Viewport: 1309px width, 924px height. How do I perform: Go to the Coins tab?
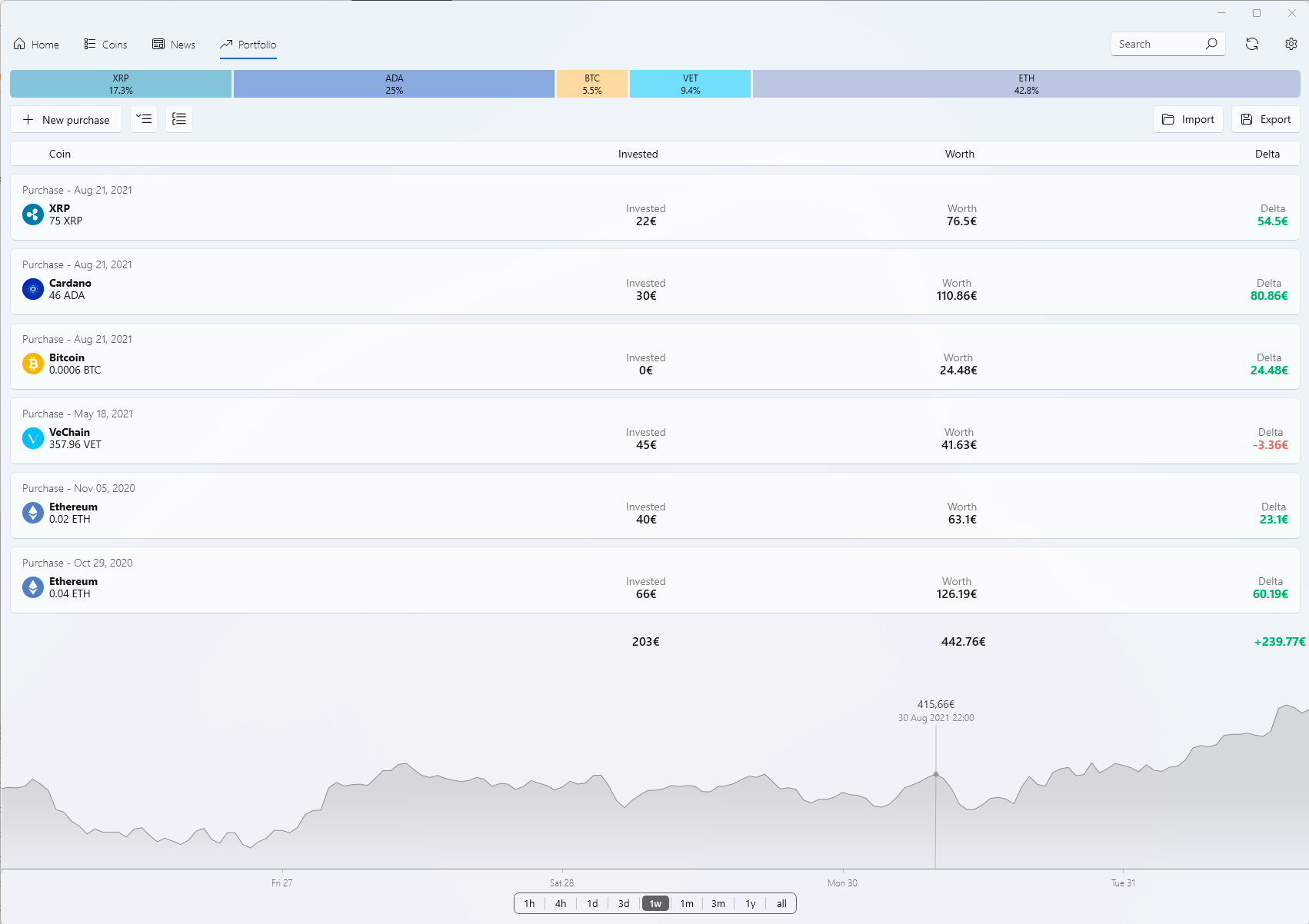[x=105, y=45]
